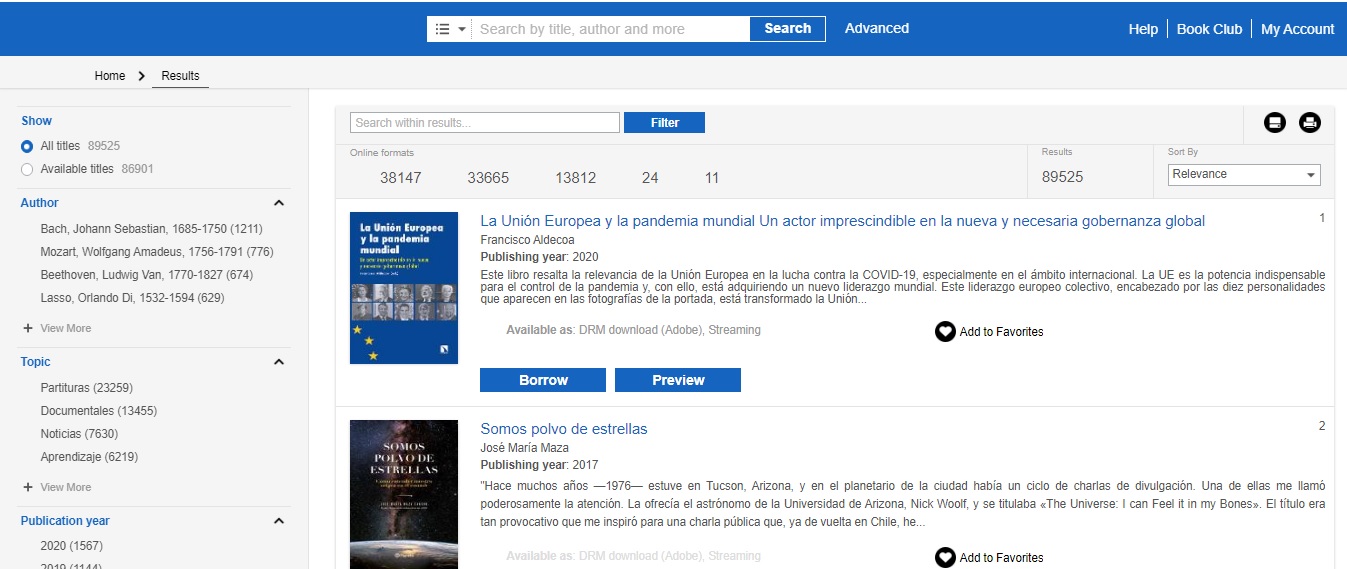Open Advanced search link

click(877, 28)
